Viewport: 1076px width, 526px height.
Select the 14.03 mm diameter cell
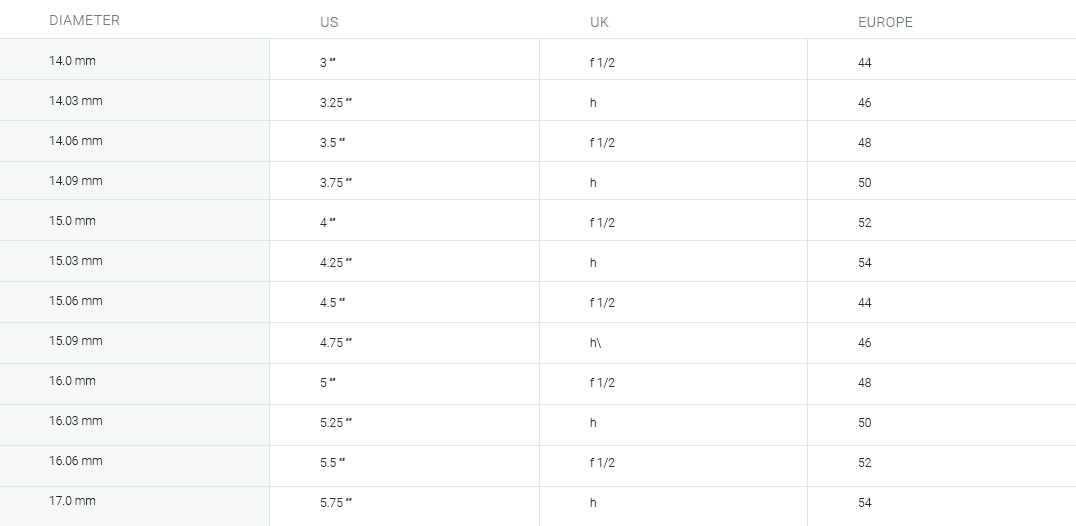[x=134, y=100]
